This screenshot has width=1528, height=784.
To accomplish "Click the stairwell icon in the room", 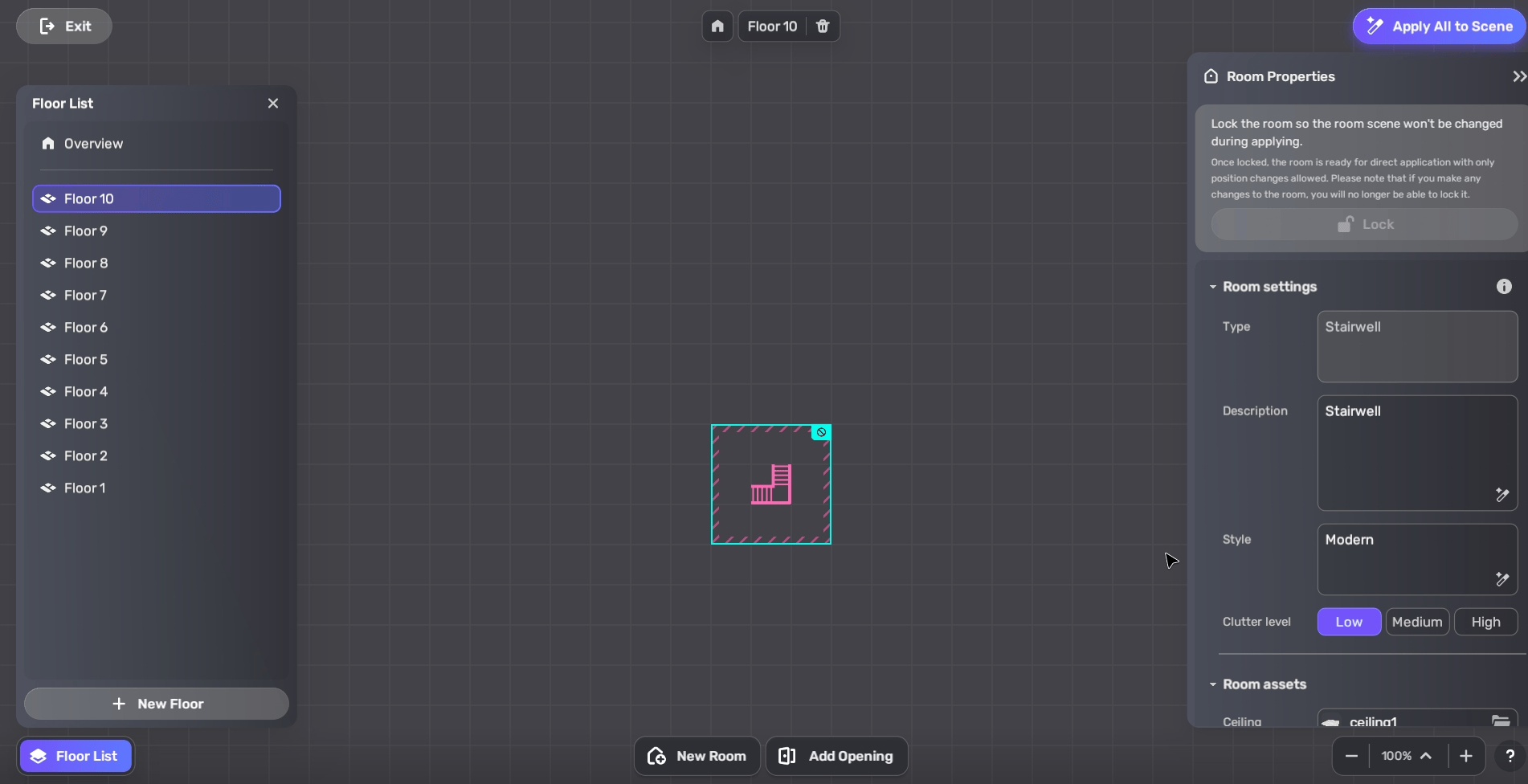I will tap(771, 484).
